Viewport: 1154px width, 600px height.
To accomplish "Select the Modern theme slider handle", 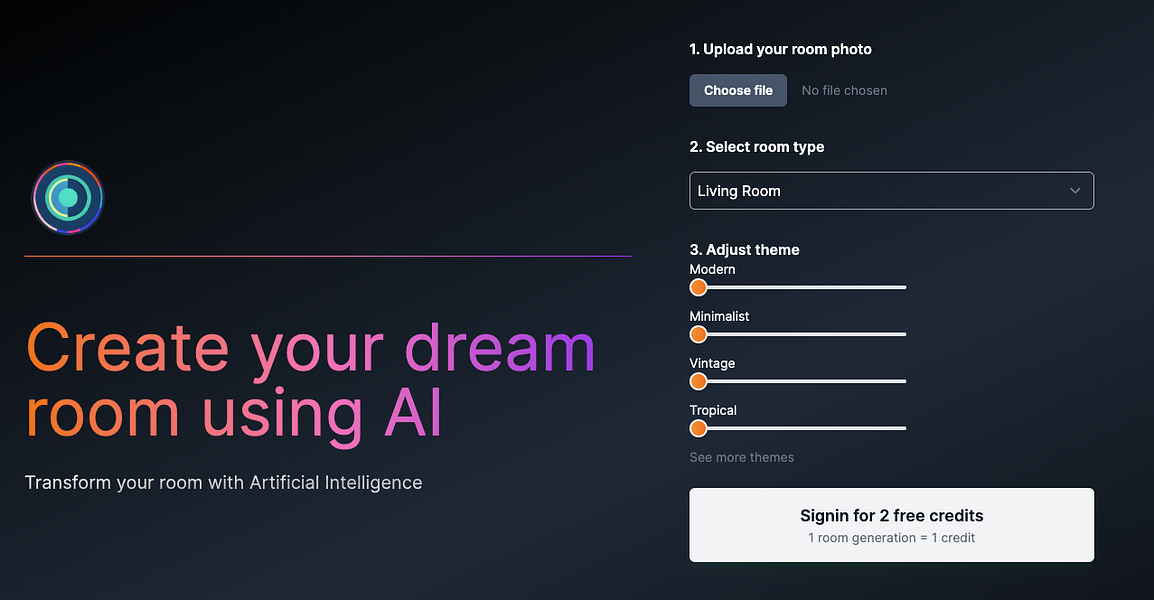I will (x=697, y=287).
